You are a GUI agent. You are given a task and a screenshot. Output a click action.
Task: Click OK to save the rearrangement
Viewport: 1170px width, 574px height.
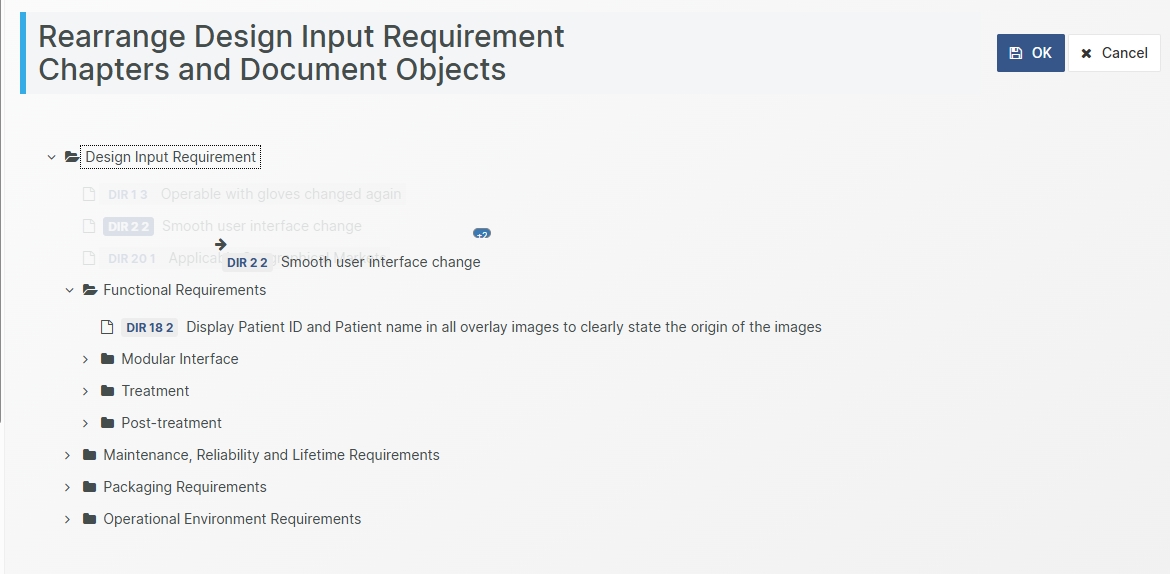pos(1030,53)
